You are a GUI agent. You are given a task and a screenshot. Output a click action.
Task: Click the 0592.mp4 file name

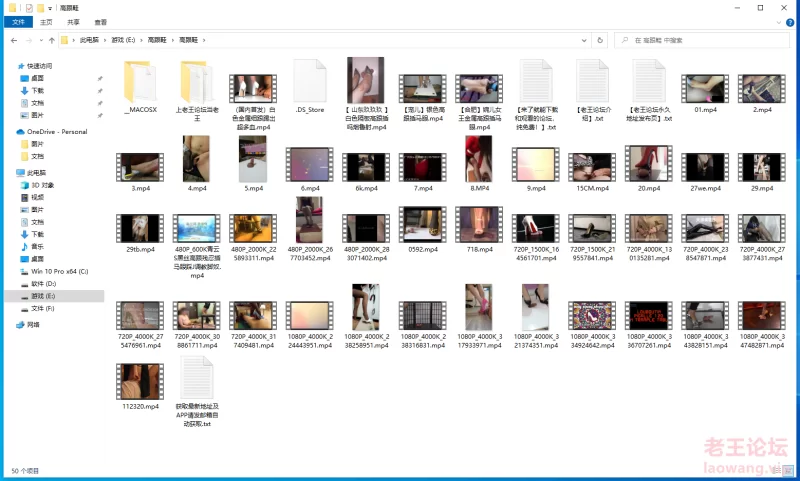click(x=423, y=249)
